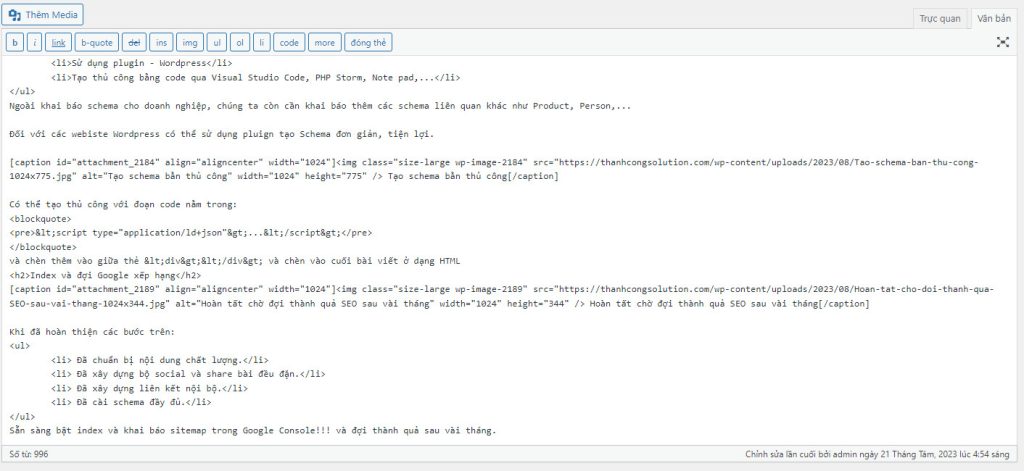Insert code tag with code button
Screen dimensions: 1024x471
pos(289,42)
